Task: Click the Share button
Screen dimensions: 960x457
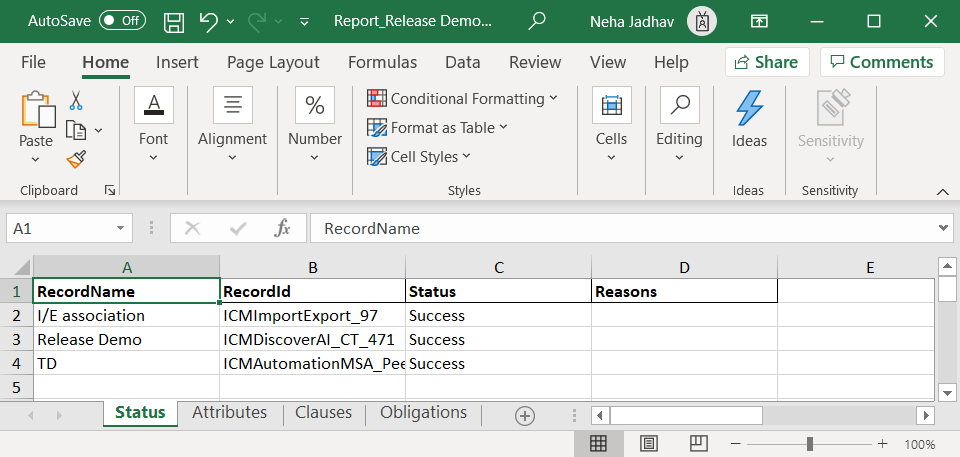Action: point(766,62)
